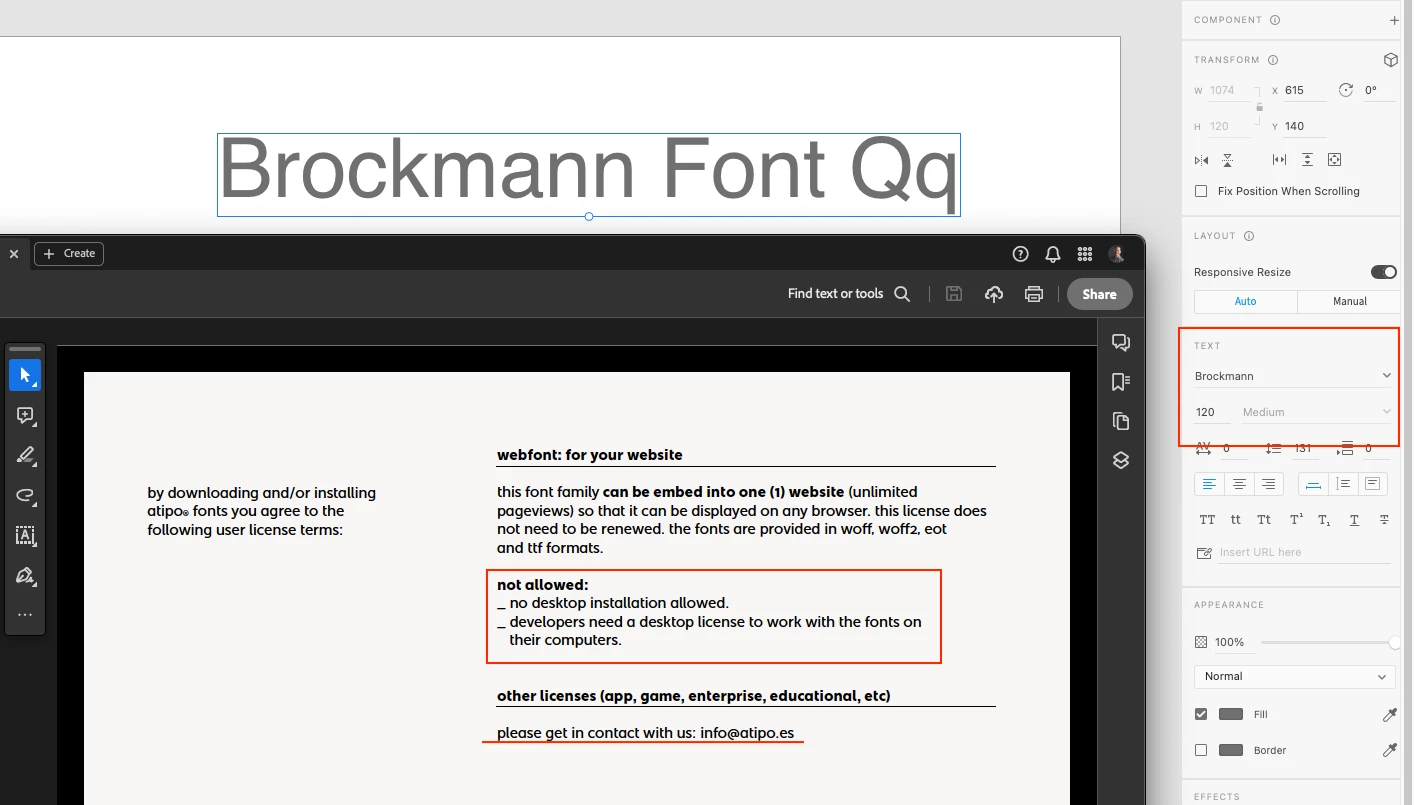This screenshot has width=1414, height=805.
Task: Switch responsive resize to the Auto tab
Action: point(1246,301)
